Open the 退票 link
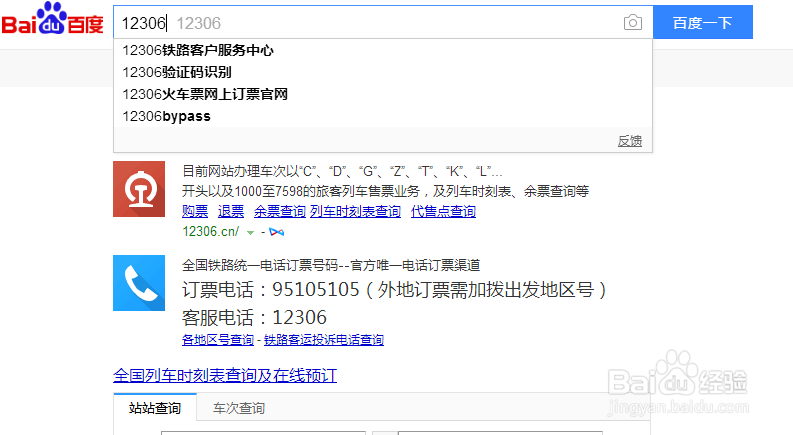This screenshot has height=435, width=793. click(231, 211)
